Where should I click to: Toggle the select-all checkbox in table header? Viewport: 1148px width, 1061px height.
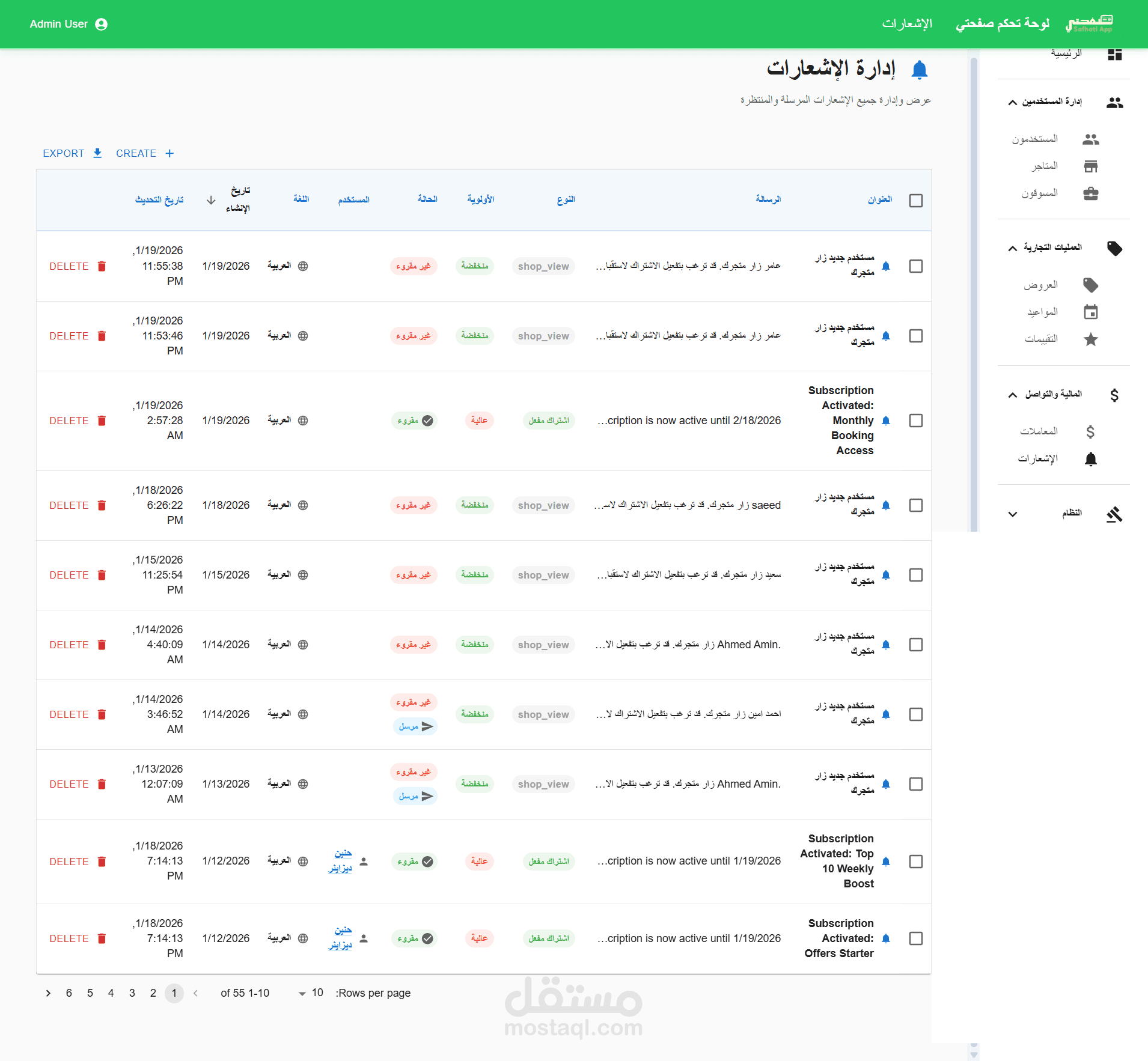(916, 201)
